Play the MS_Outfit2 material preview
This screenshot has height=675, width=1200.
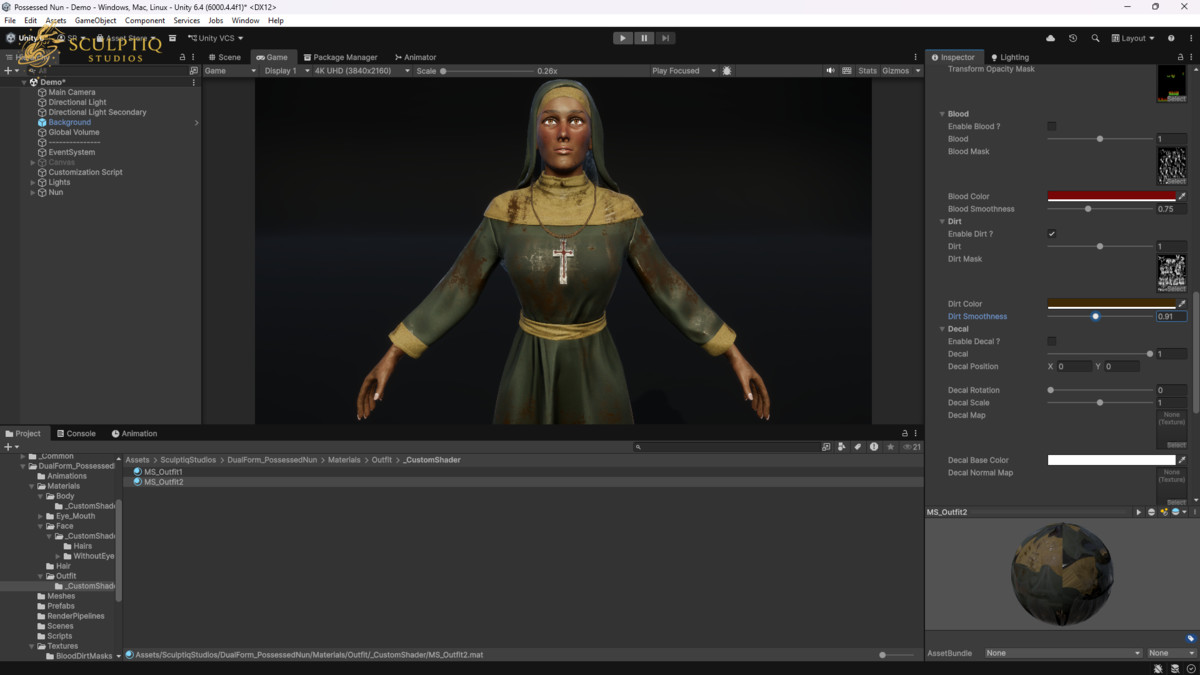coord(1138,512)
